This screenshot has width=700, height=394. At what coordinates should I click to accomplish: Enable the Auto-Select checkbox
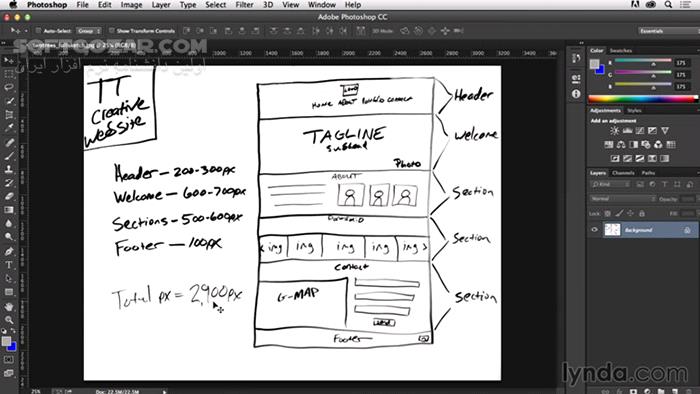point(38,31)
